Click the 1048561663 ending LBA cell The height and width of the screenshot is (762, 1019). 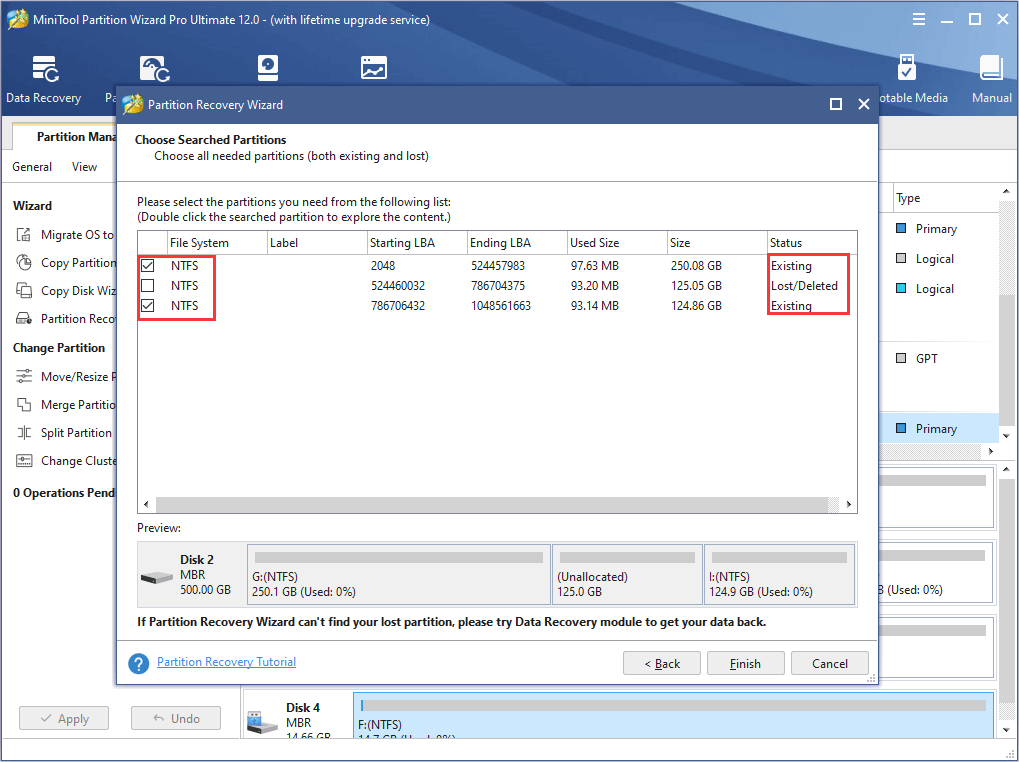point(500,306)
